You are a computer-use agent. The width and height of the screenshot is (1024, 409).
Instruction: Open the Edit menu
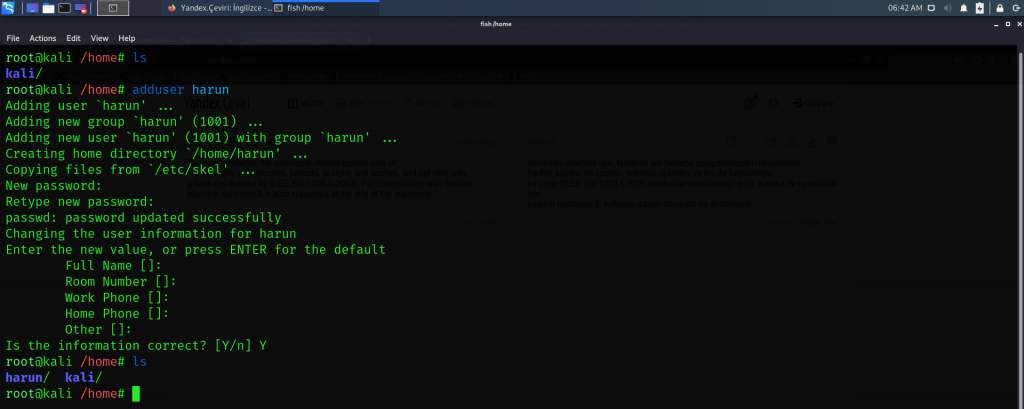click(x=73, y=38)
